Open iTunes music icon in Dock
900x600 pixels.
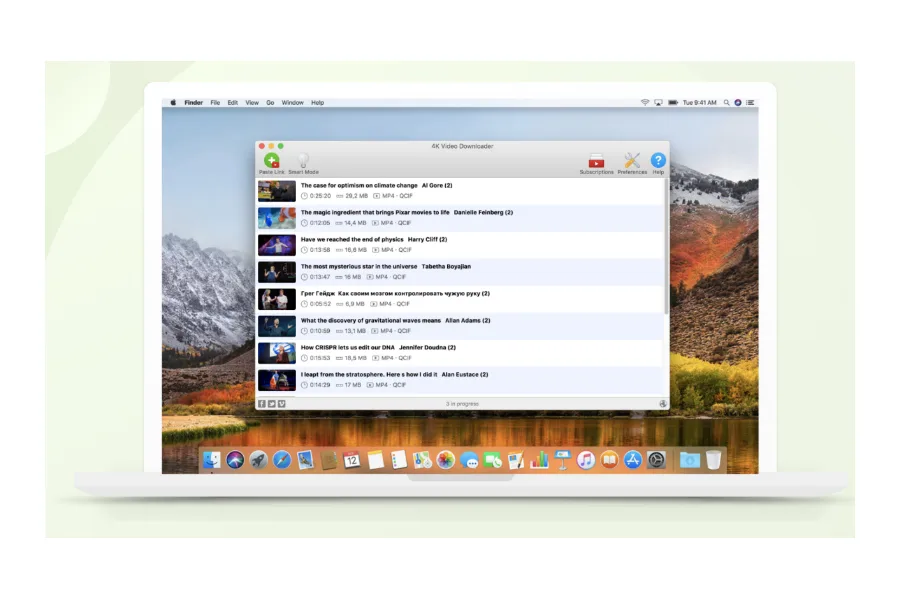coord(585,460)
